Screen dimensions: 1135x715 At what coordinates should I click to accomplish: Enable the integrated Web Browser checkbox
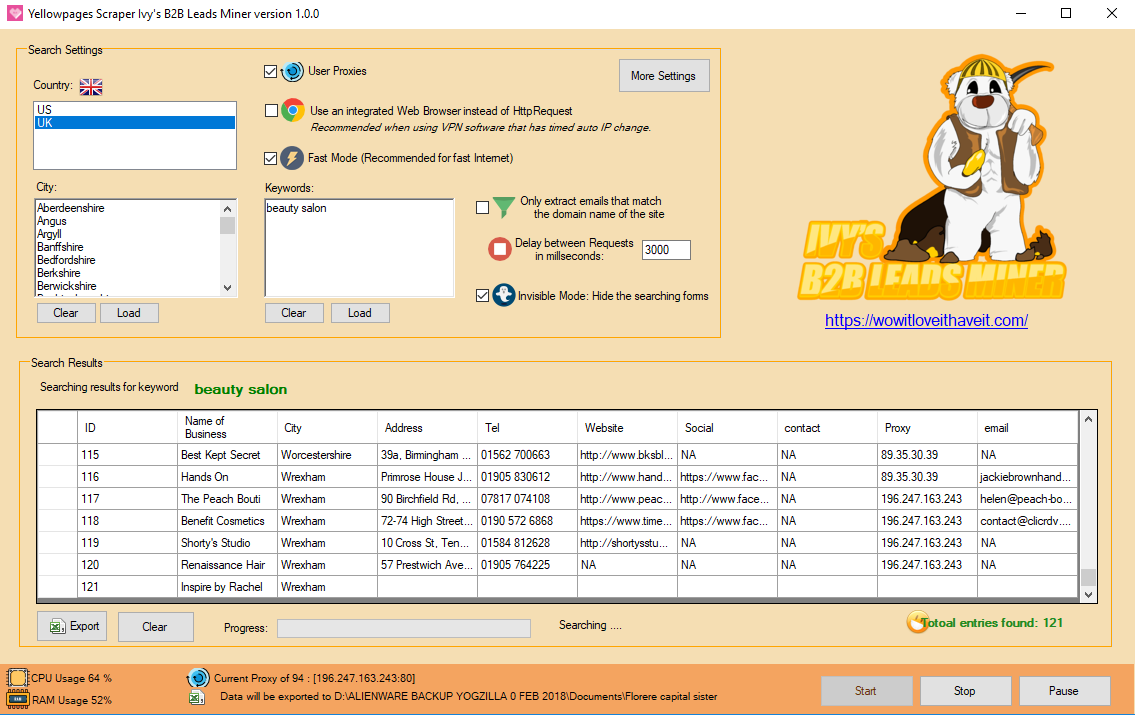click(271, 111)
